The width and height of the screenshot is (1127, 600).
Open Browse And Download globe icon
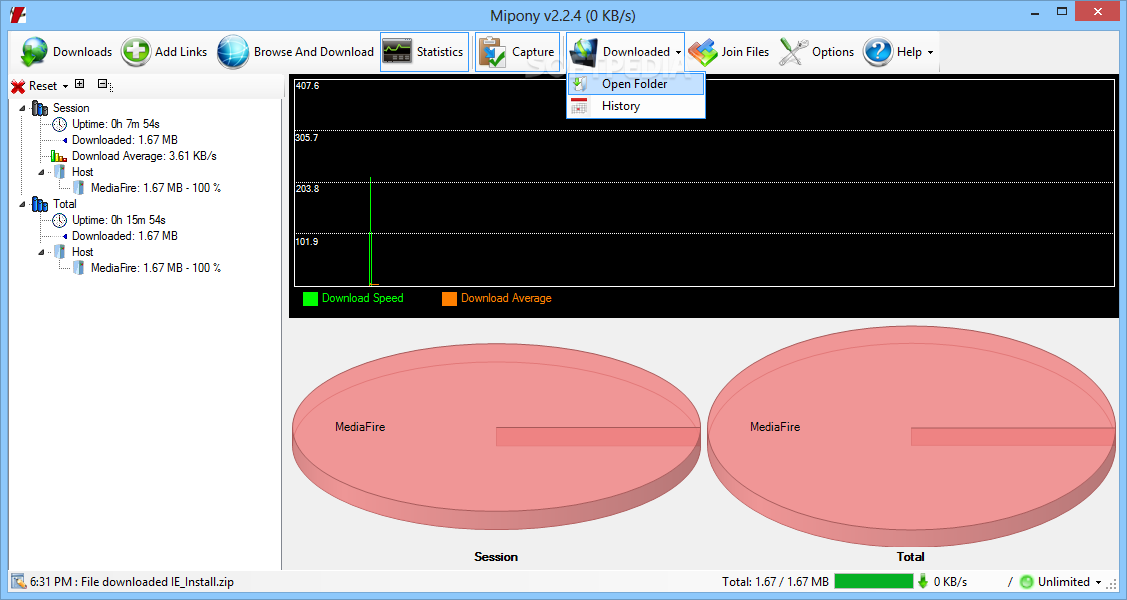point(233,52)
